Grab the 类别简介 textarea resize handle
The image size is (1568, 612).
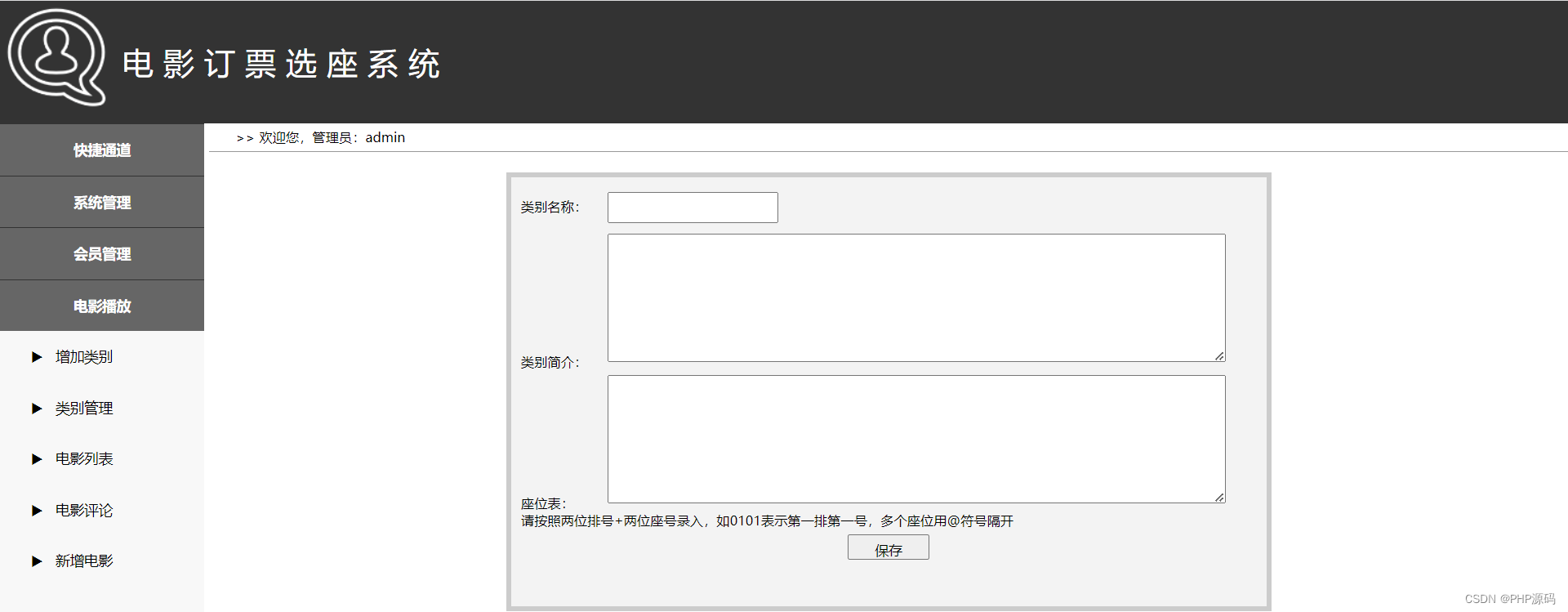[1219, 355]
